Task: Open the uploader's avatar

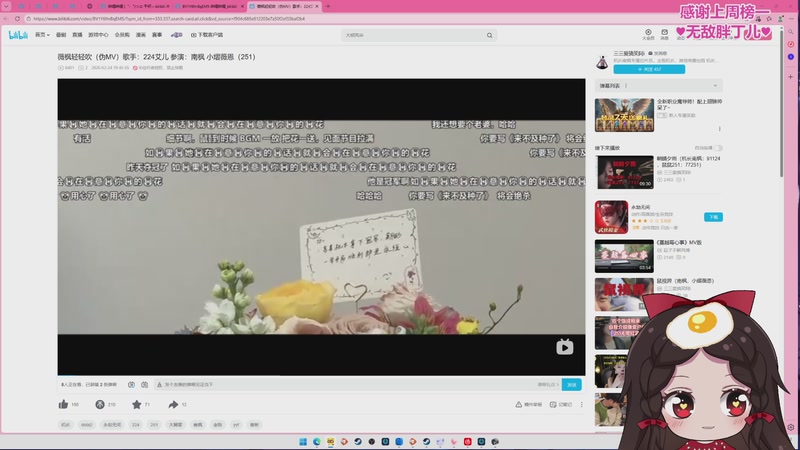Action: 602,62
